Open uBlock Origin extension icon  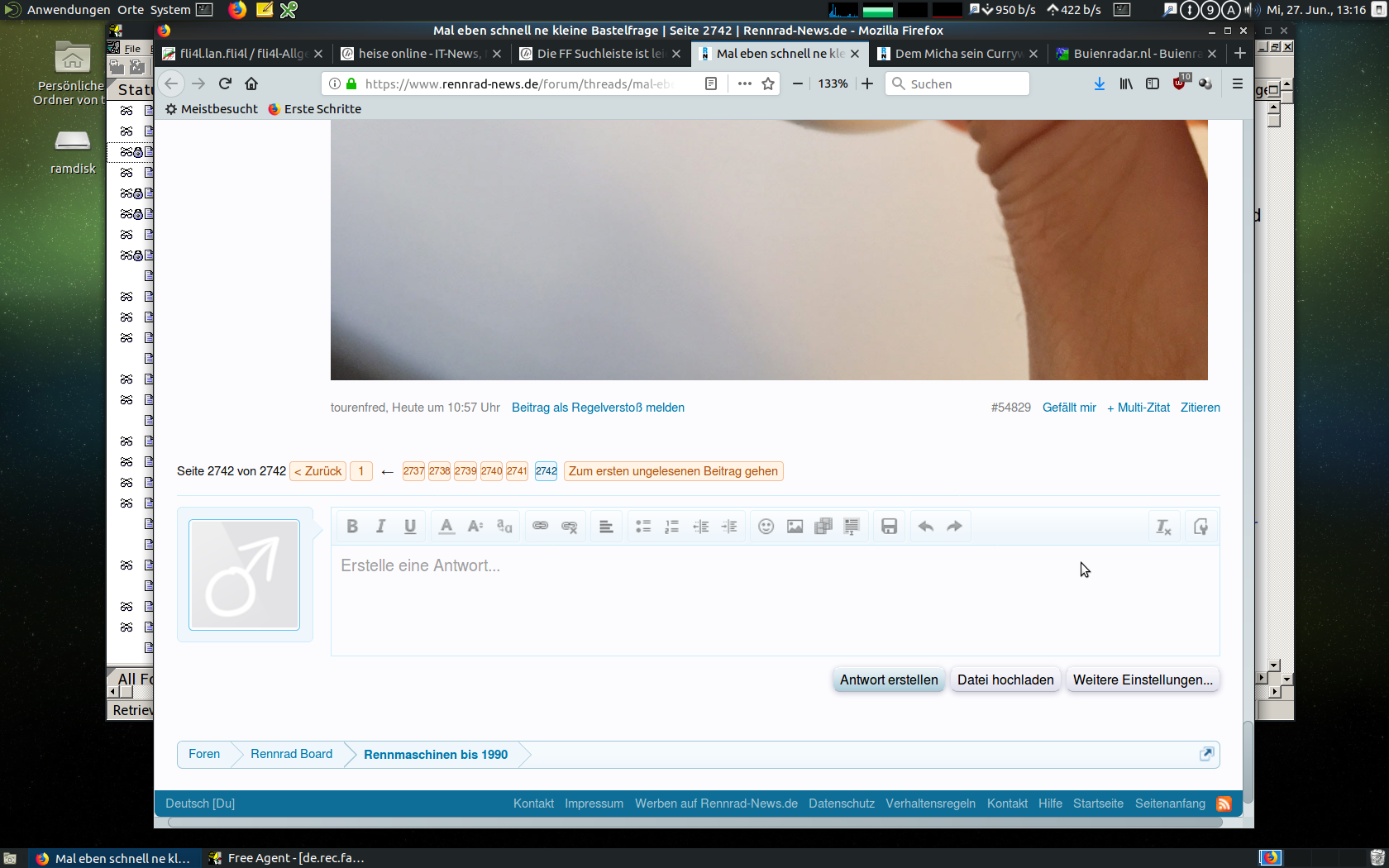click(x=1180, y=83)
